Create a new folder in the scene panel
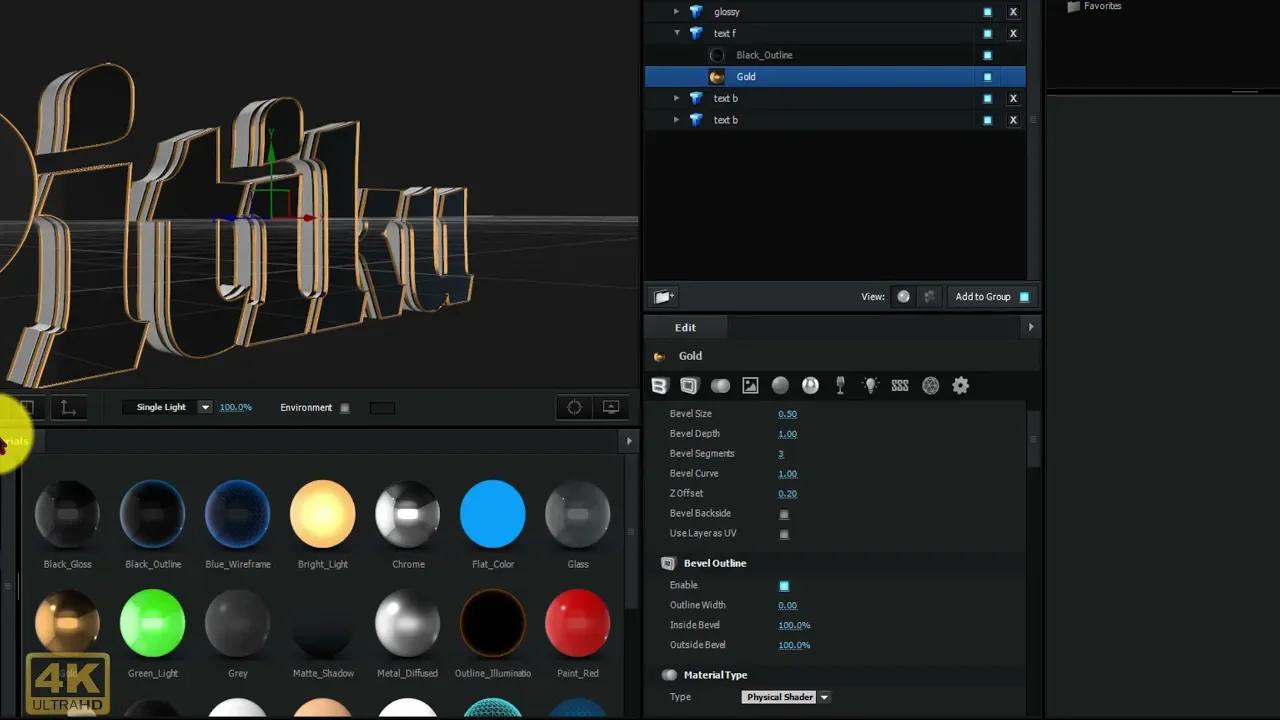Viewport: 1280px width, 720px height. 662,296
